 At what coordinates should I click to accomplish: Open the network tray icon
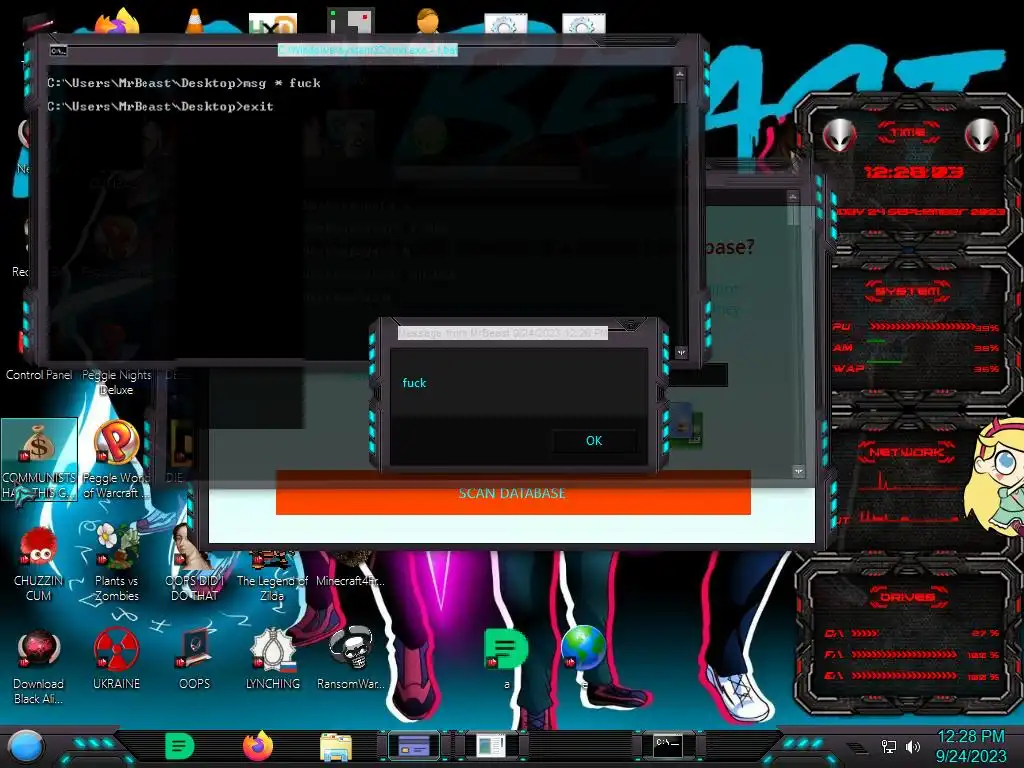888,746
